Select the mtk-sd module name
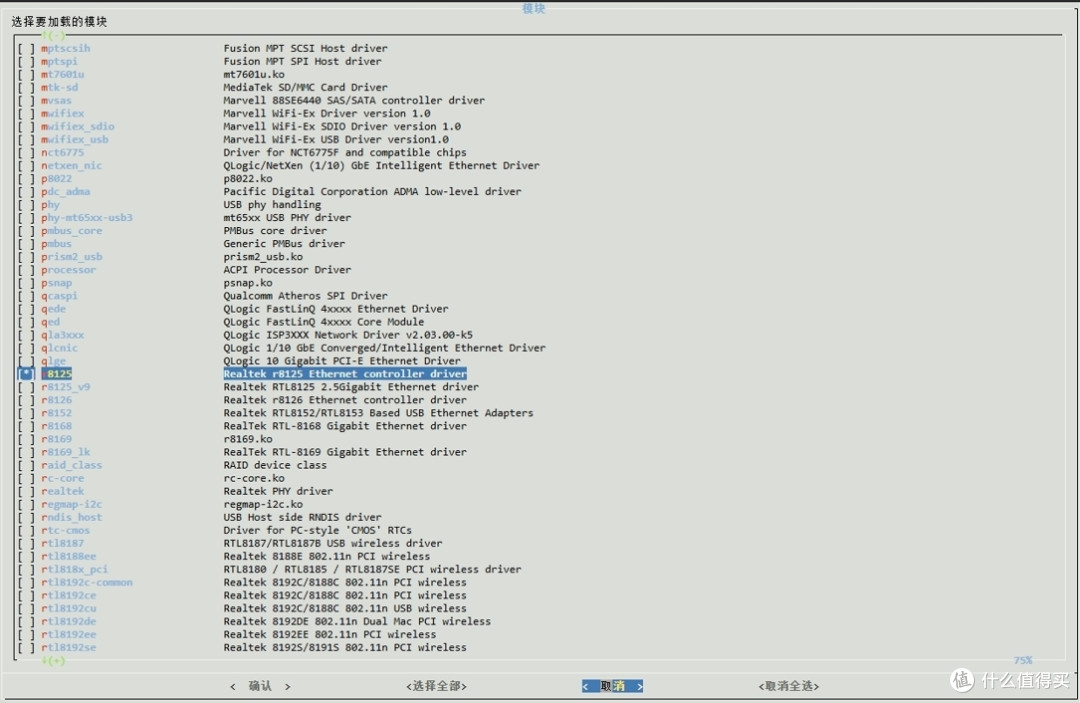1080x703 pixels. pos(59,87)
